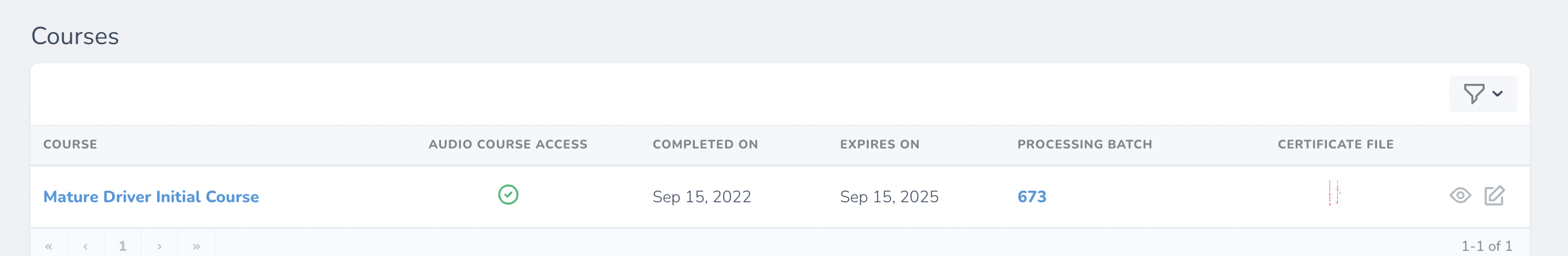Click the Certificate File column header
Screen dimensions: 1568x256
1335,145
